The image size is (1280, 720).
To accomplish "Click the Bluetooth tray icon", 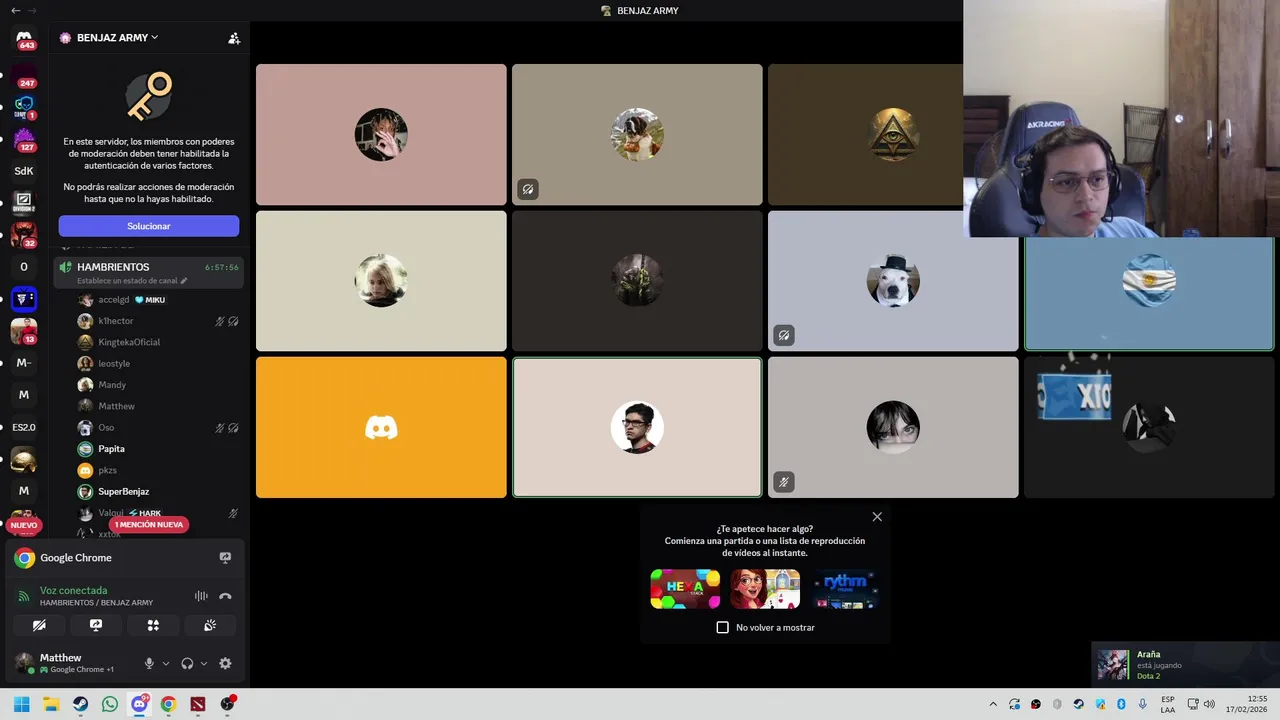I will (1121, 704).
